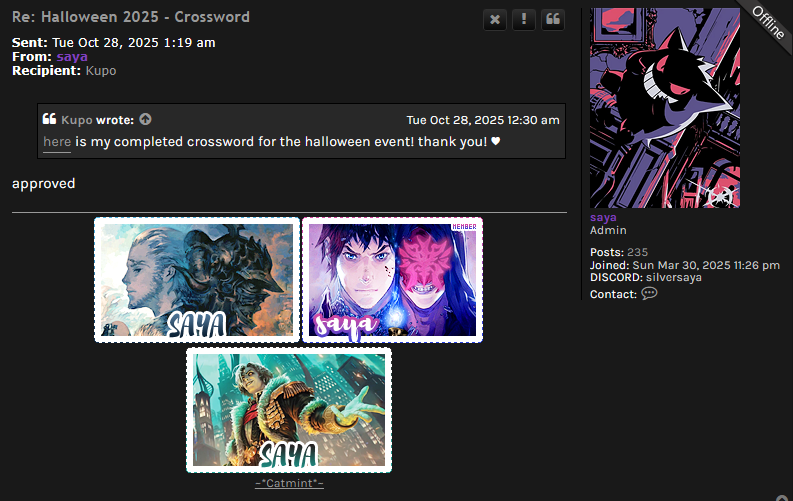Click the first SAYA signature banner with armored knight
Viewport: 793px width, 501px height.
pos(197,280)
